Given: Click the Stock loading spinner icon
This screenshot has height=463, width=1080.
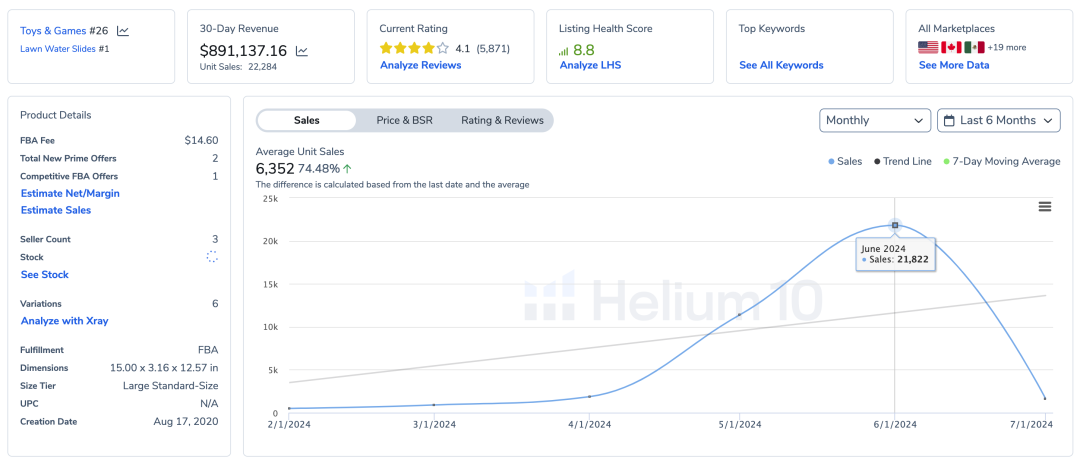Looking at the screenshot, I should coord(212,257).
